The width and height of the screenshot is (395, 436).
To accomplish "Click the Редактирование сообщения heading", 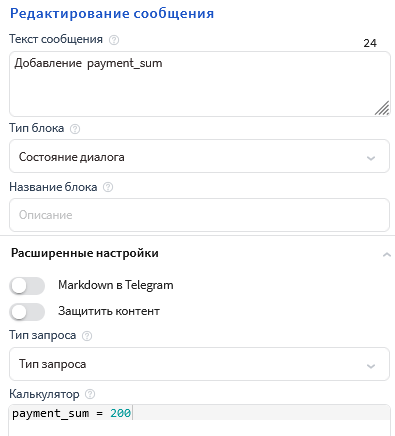I will point(112,14).
